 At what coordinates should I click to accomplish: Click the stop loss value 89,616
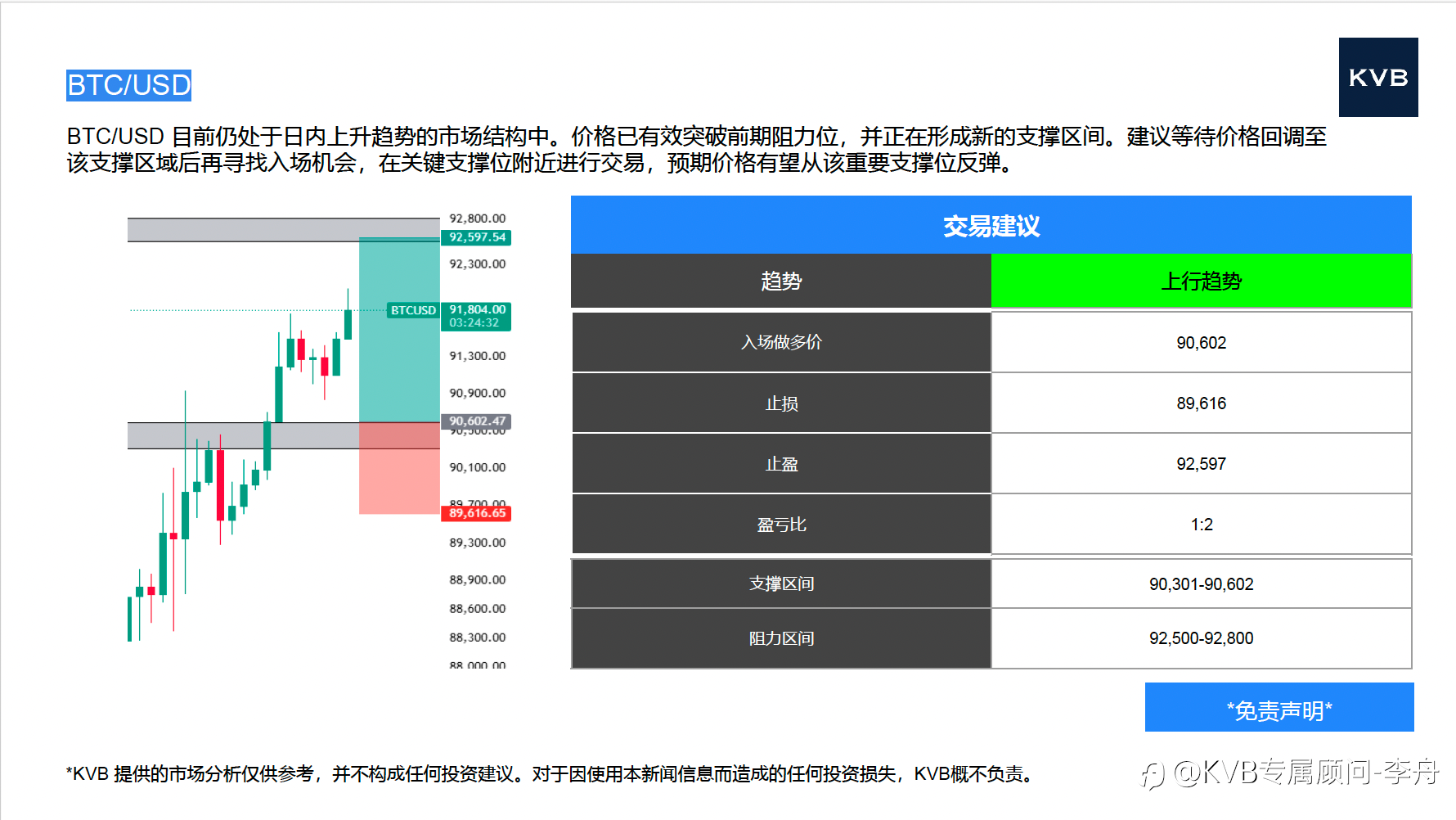point(1202,403)
